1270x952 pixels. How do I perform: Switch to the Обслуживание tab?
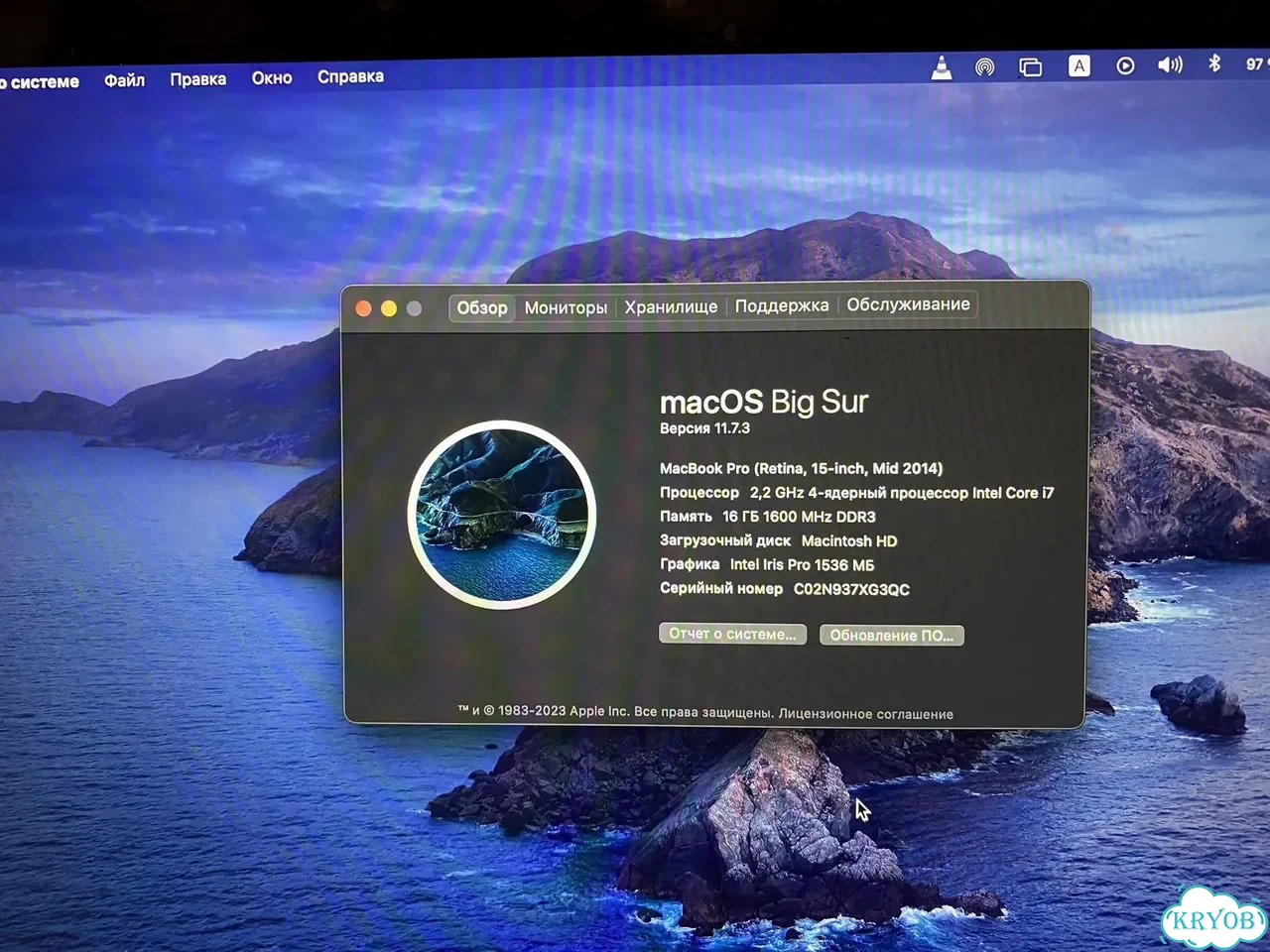[x=908, y=304]
